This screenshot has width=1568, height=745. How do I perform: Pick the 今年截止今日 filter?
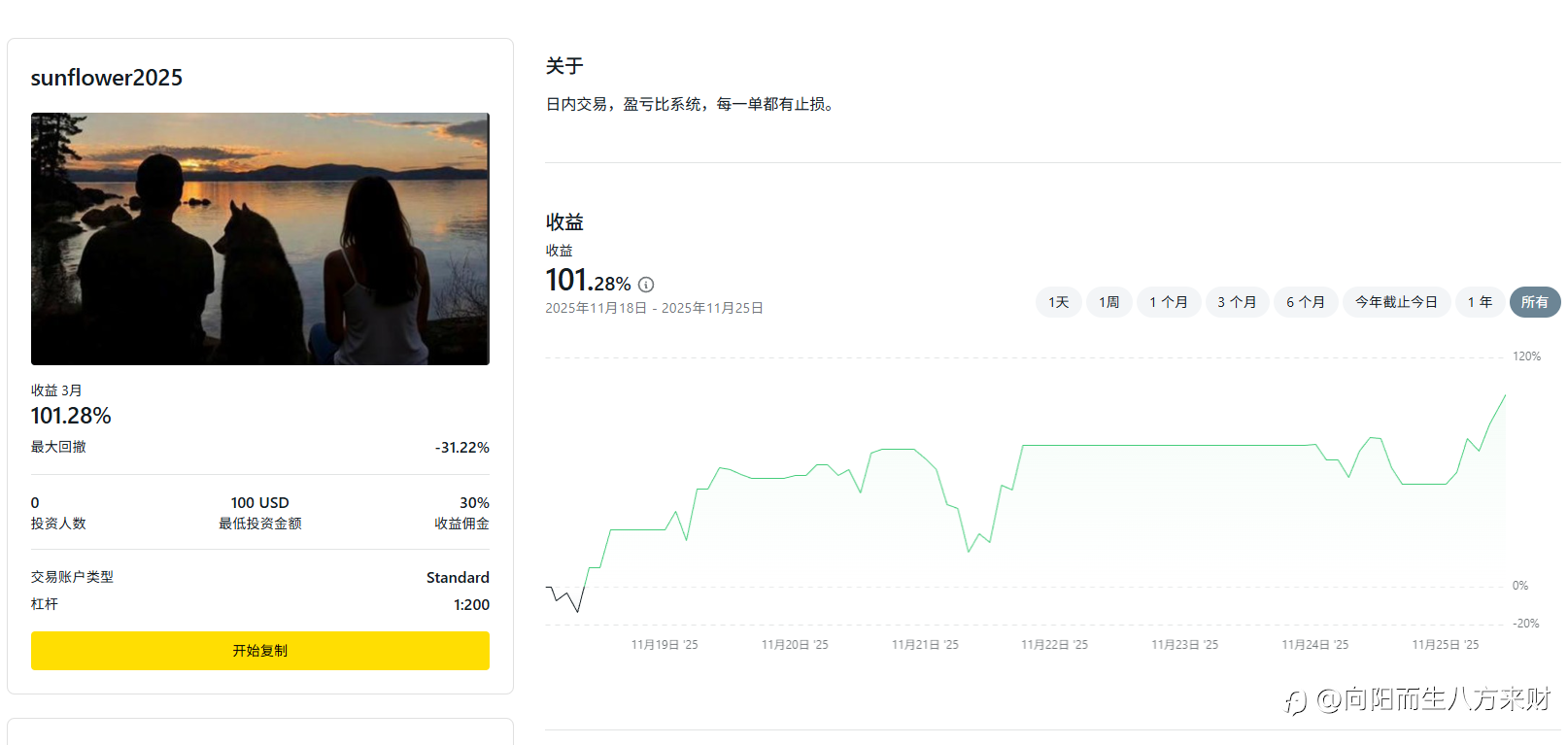1396,302
